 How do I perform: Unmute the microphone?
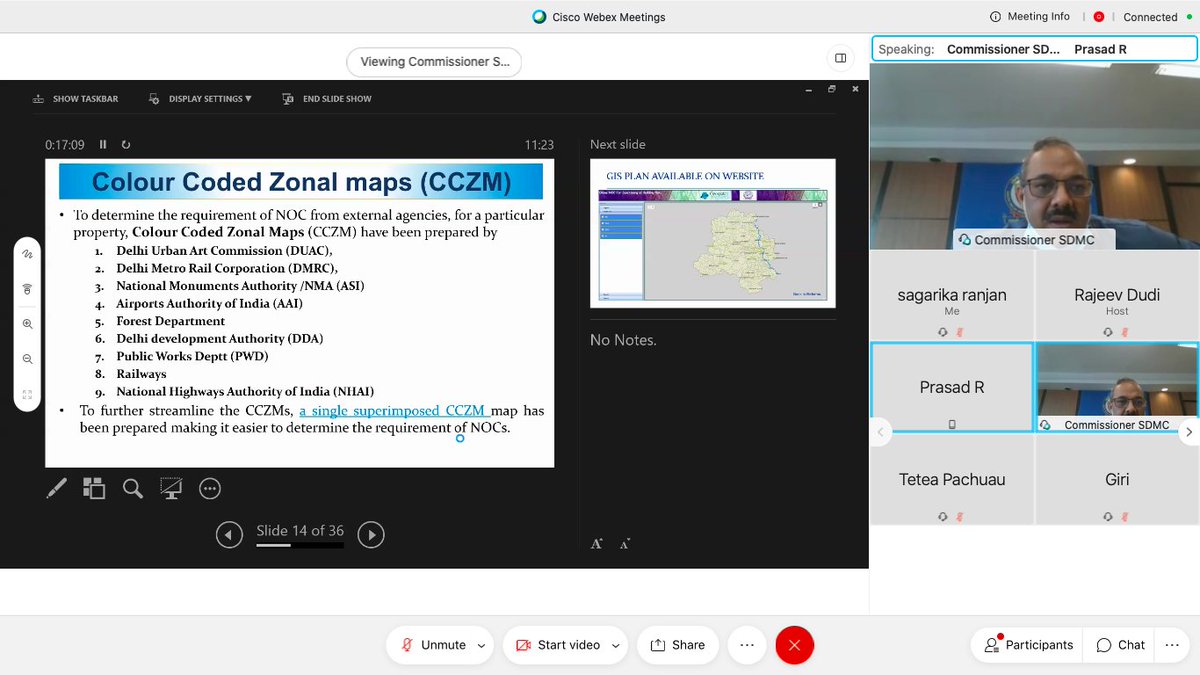[433, 645]
